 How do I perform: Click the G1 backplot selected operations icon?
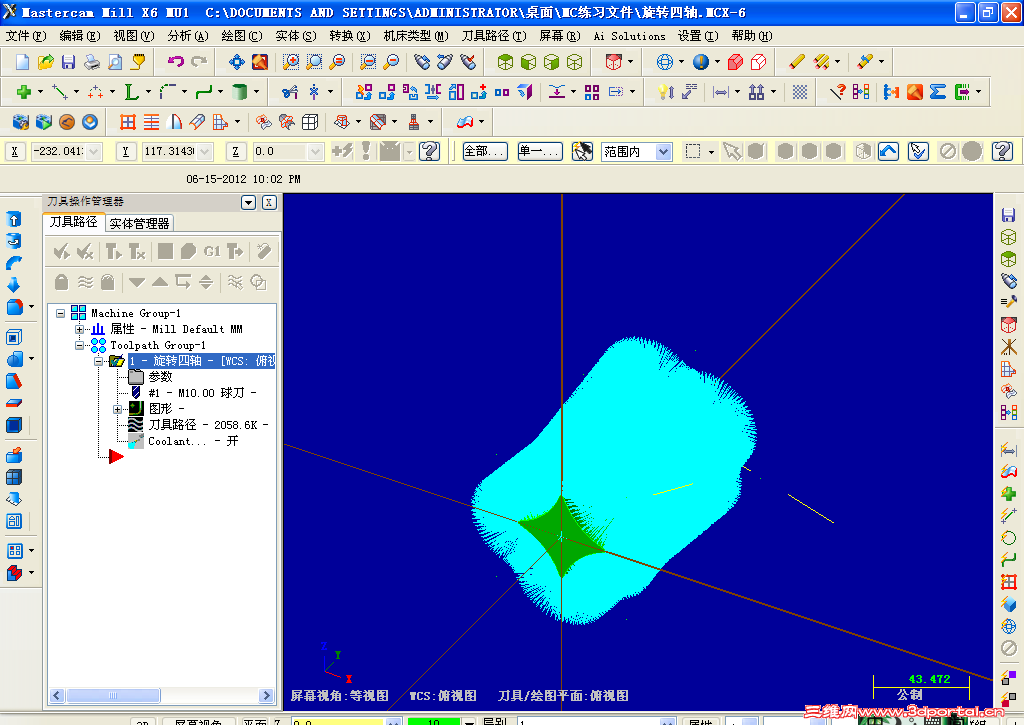pyautogui.click(x=212, y=252)
